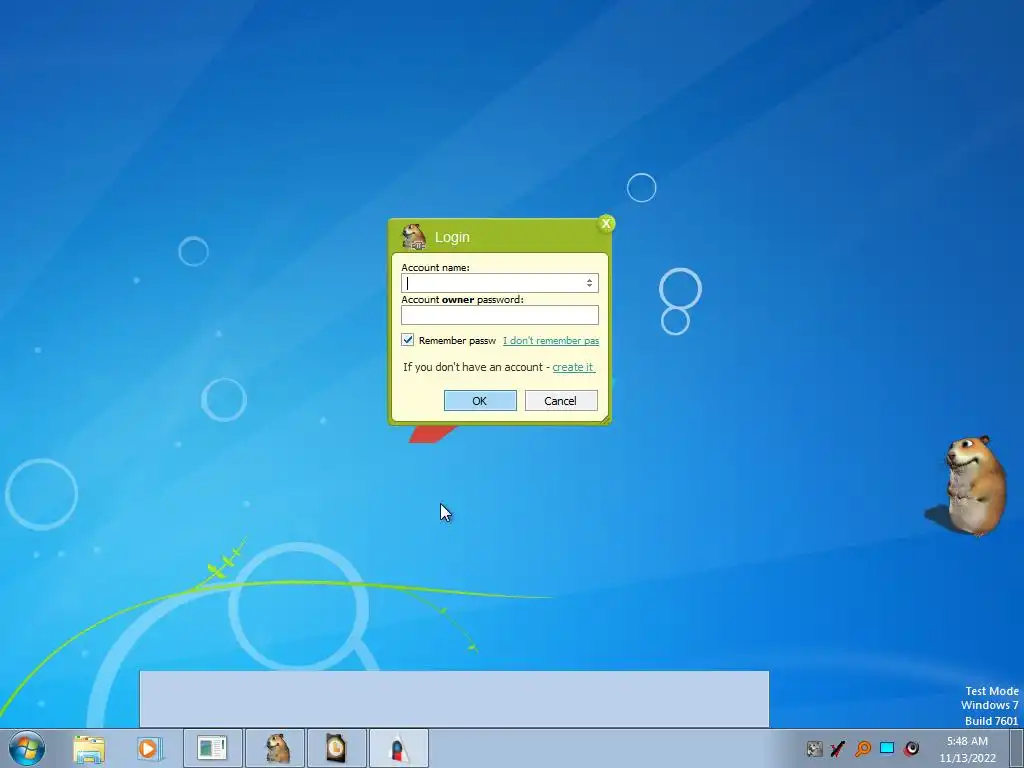
Task: Click the first gray tray icon
Action: [814, 748]
